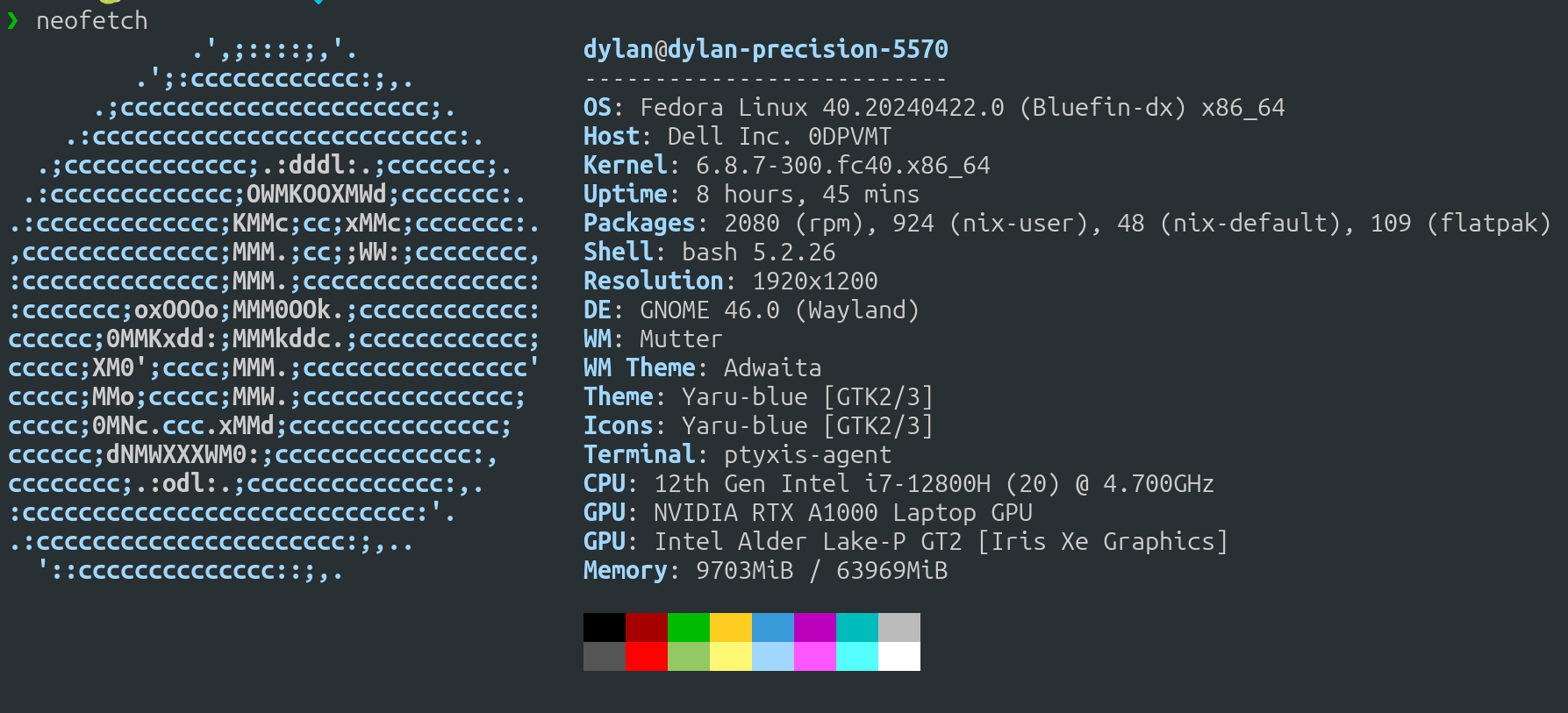
Task: Pick the dark red color swatch
Action: [x=647, y=627]
